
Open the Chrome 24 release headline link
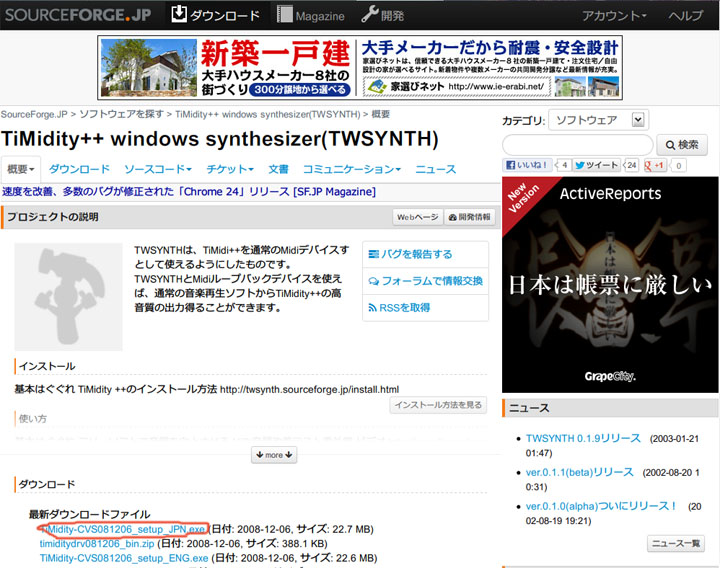(x=189, y=192)
